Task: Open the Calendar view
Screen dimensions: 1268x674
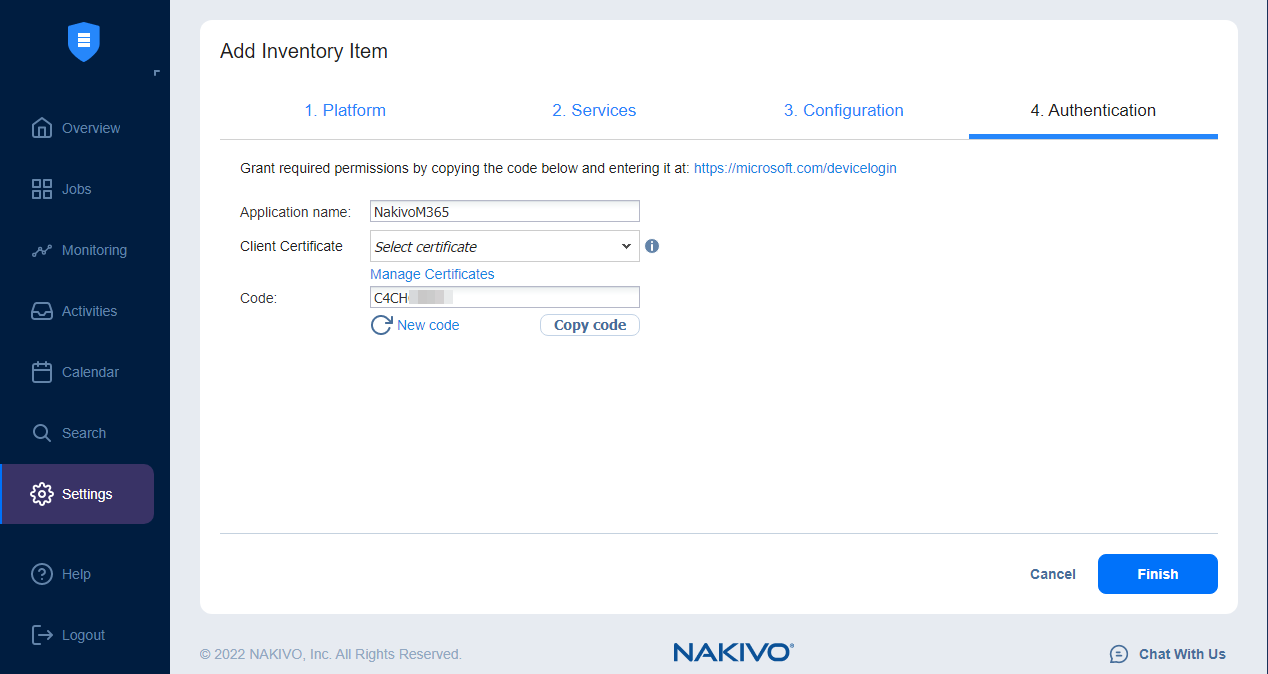Action: tap(42, 371)
